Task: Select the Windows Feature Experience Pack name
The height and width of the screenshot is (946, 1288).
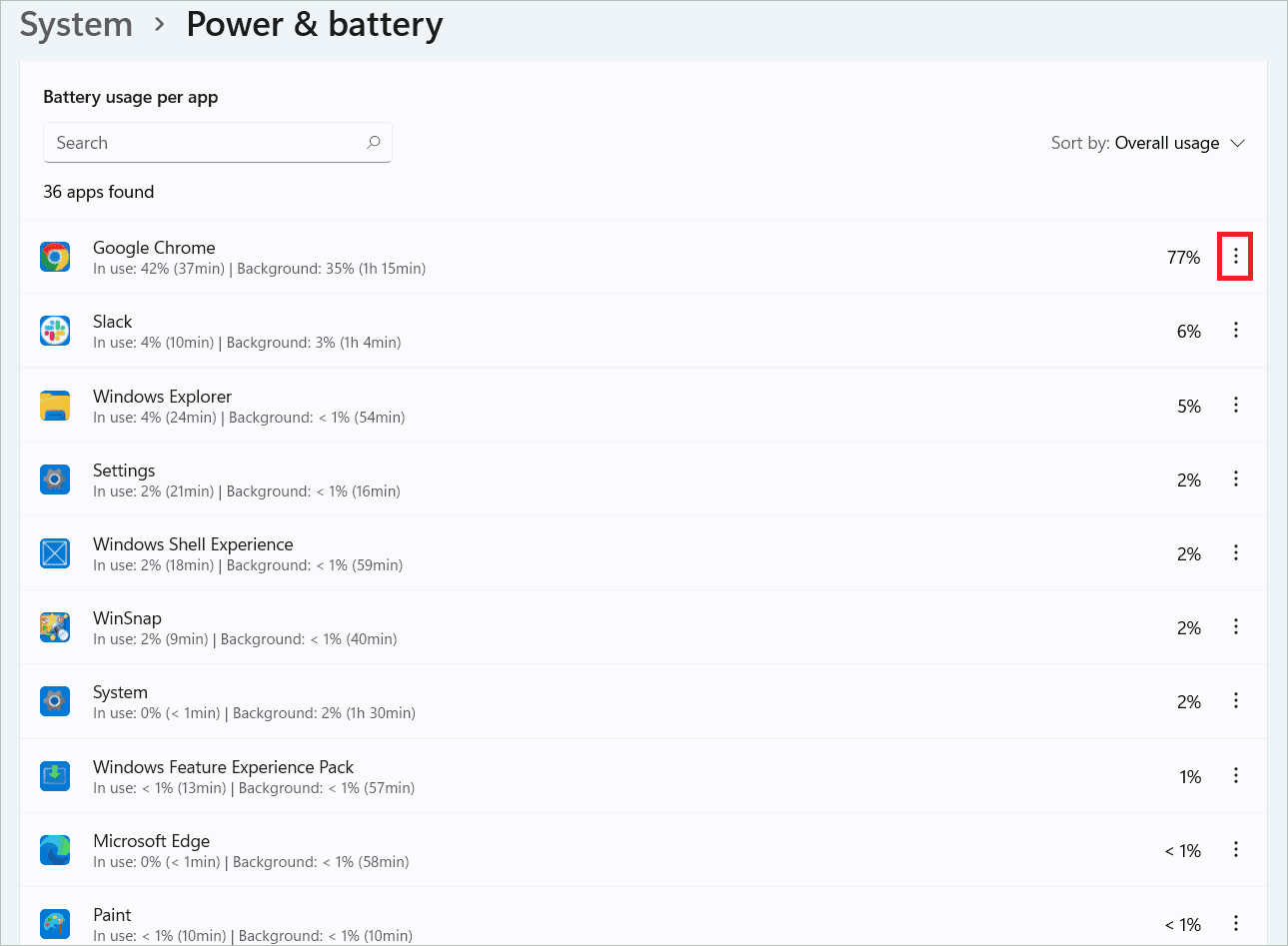Action: 223,767
